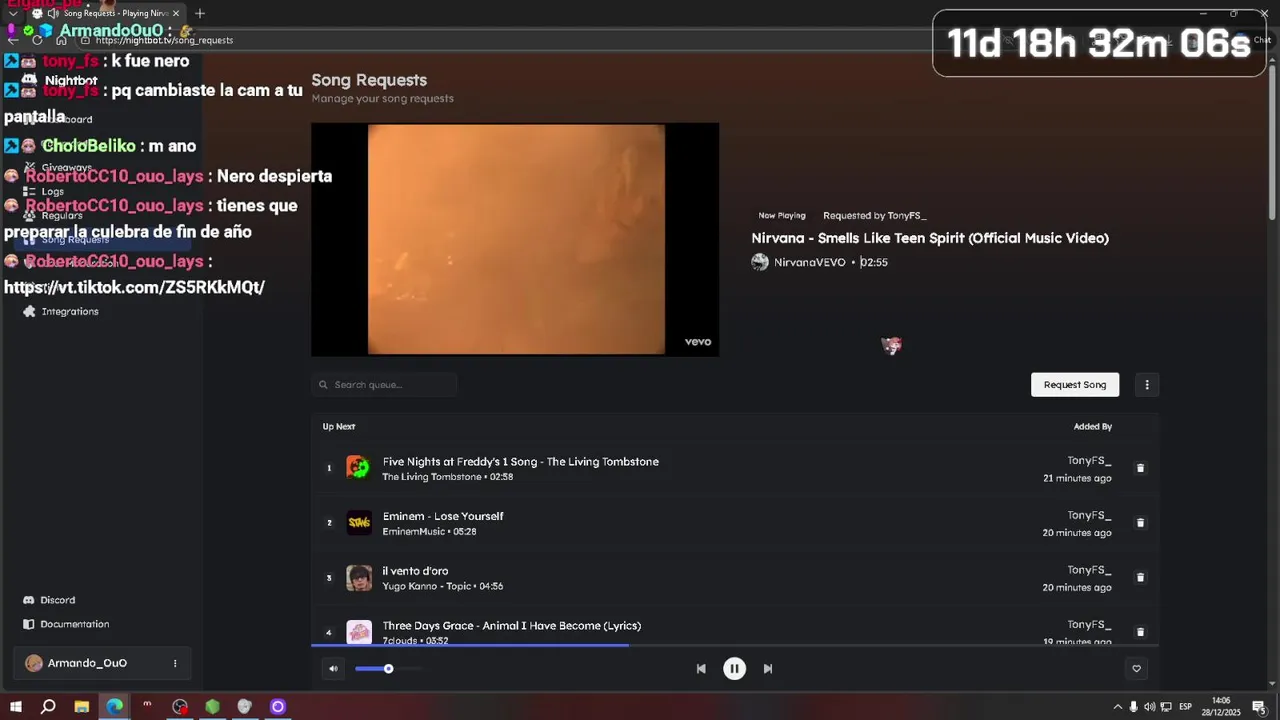Click Five Nights at Freddy's song title
The width and height of the screenshot is (1280, 720).
[521, 462]
